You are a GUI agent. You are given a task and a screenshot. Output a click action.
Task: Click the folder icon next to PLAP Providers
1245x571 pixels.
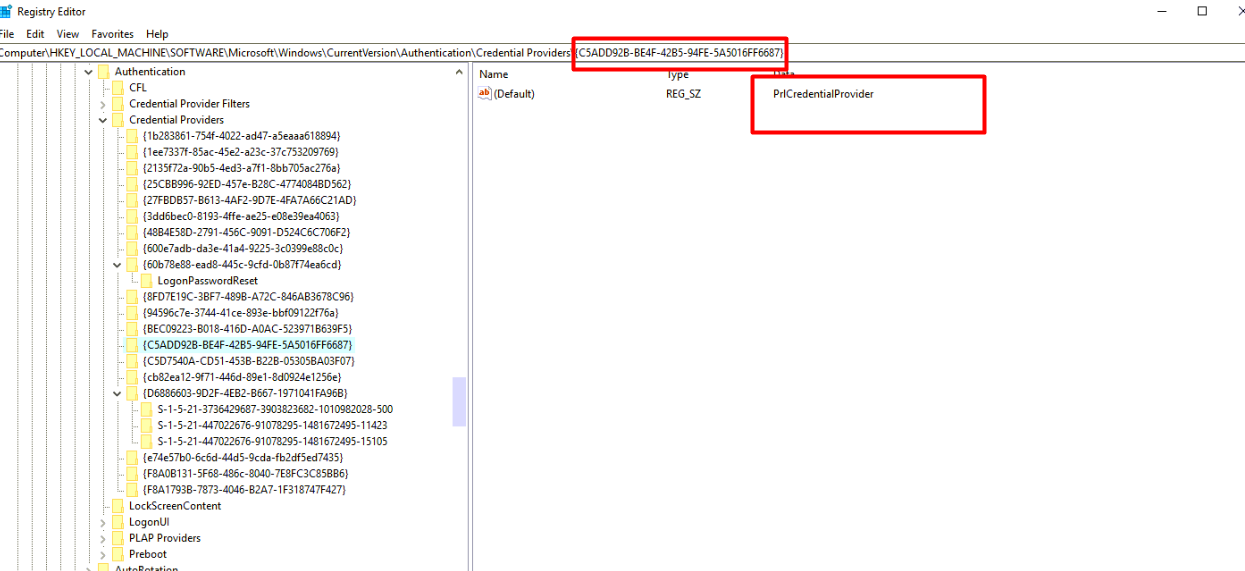click(x=118, y=538)
